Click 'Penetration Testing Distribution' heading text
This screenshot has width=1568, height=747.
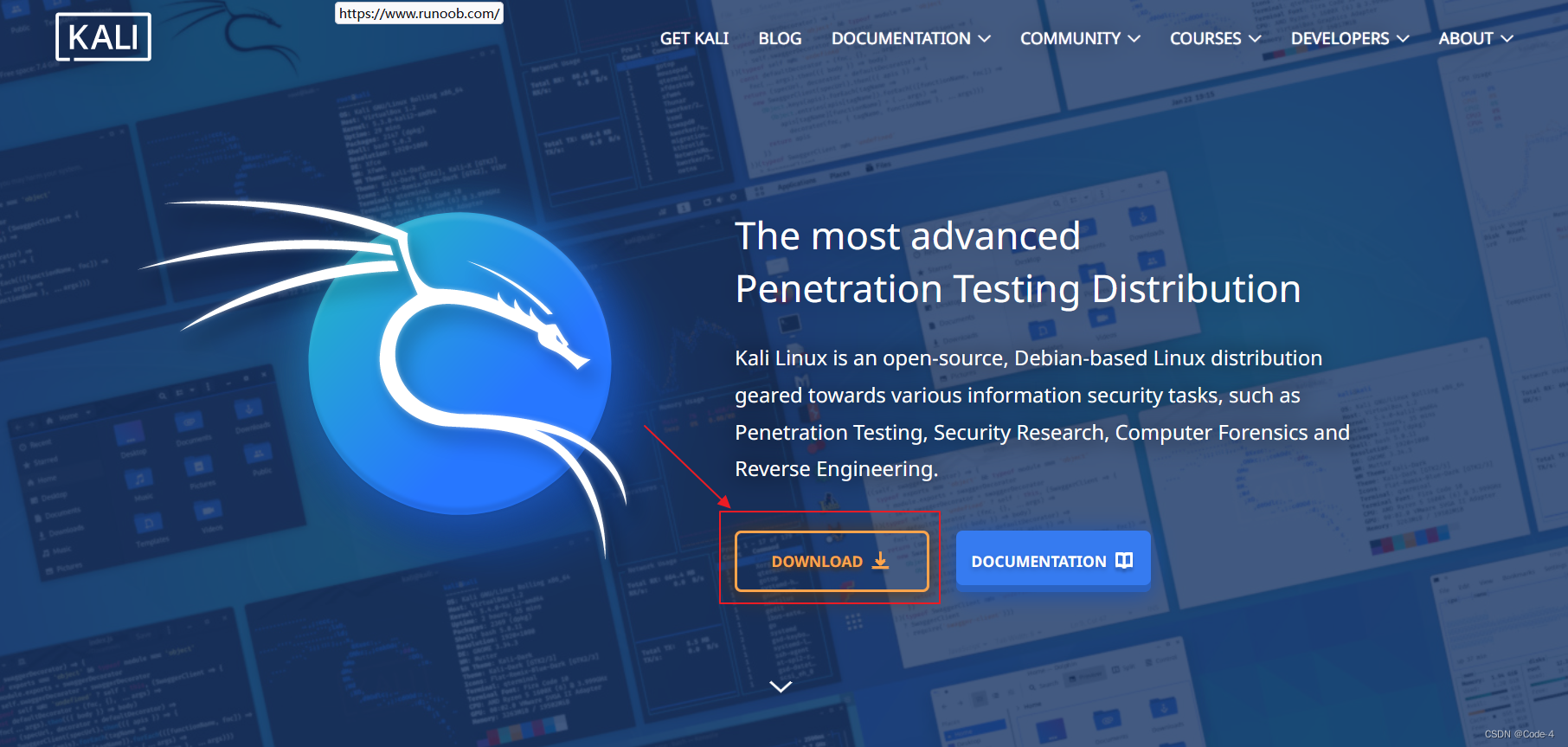click(1018, 289)
